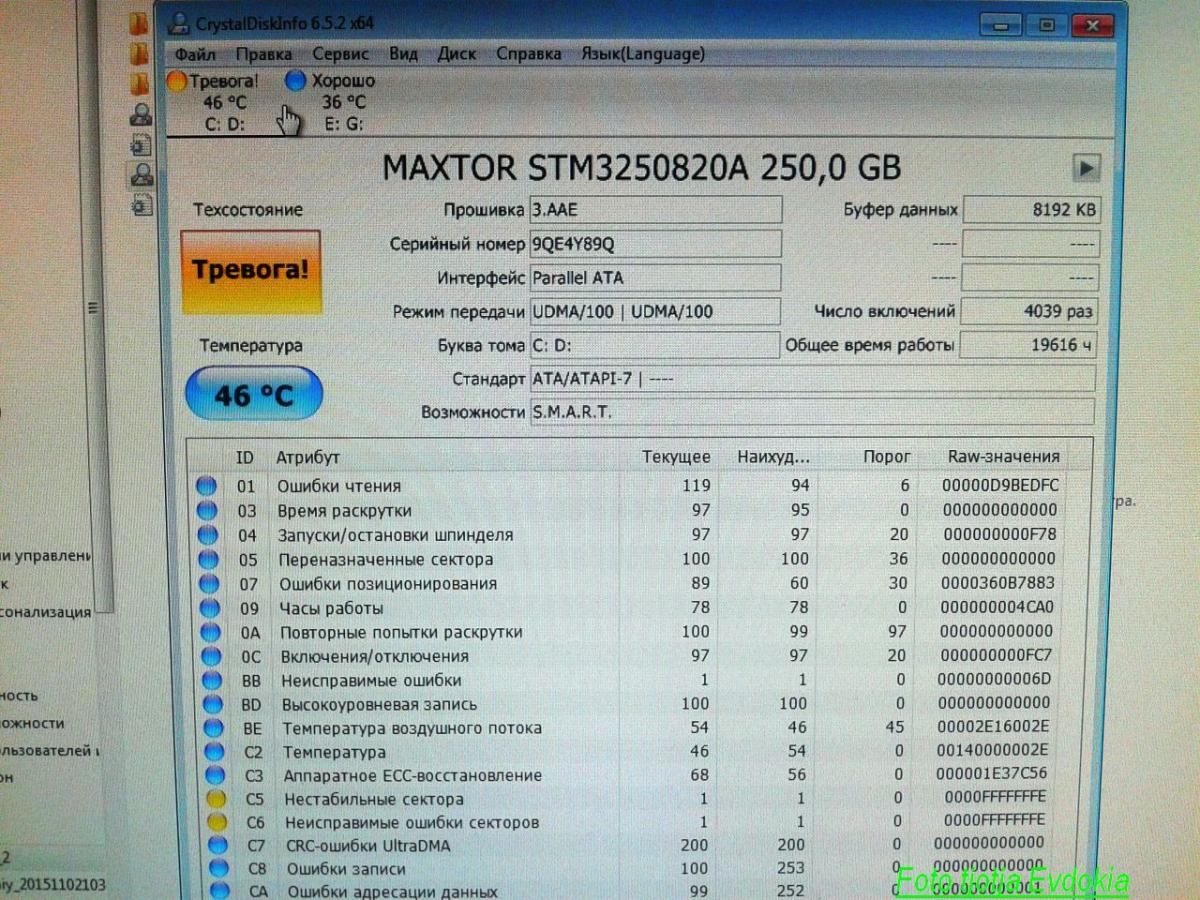Click the 46 °C temperature indicator
The height and width of the screenshot is (900, 1200).
pyautogui.click(x=254, y=394)
